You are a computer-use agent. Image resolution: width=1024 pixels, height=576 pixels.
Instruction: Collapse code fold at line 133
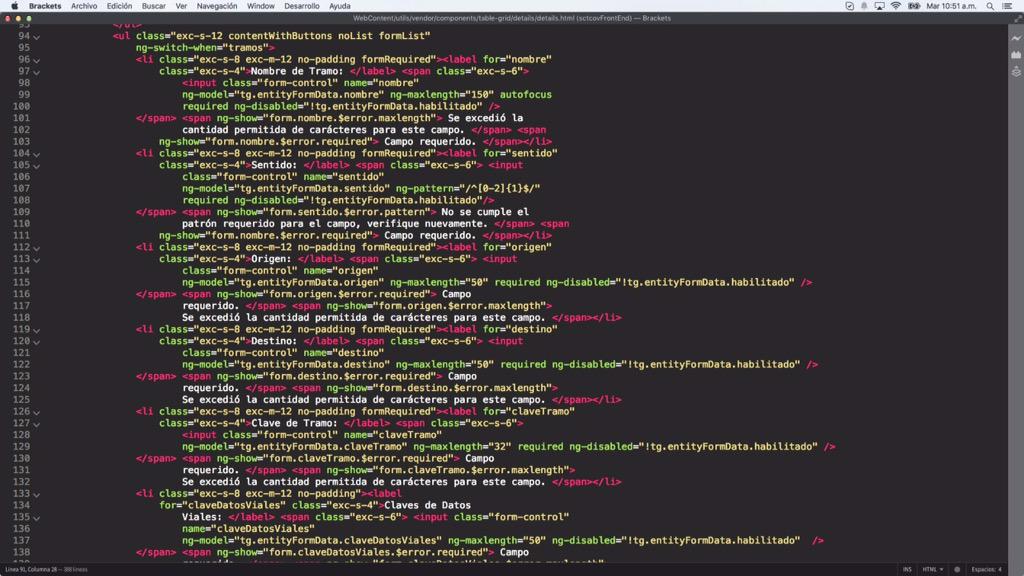click(x=37, y=494)
